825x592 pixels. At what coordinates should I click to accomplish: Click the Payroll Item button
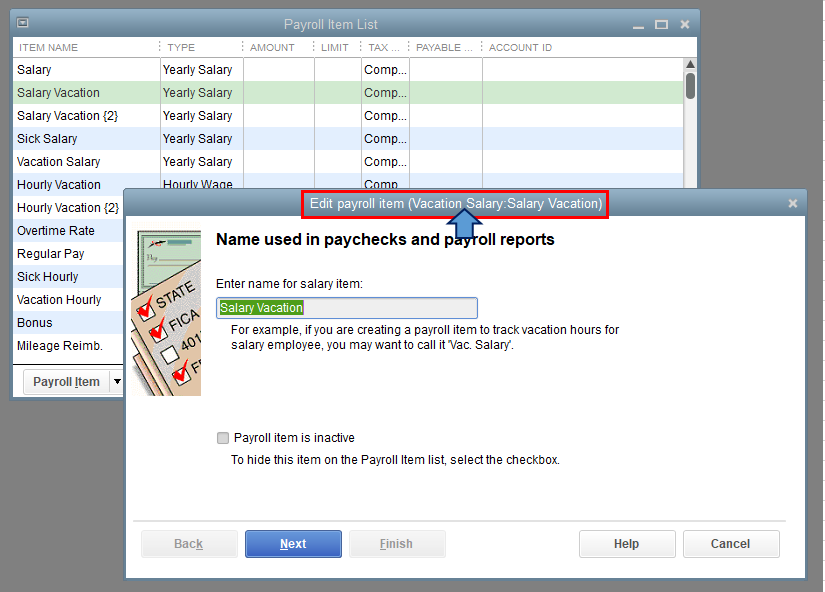pos(66,382)
